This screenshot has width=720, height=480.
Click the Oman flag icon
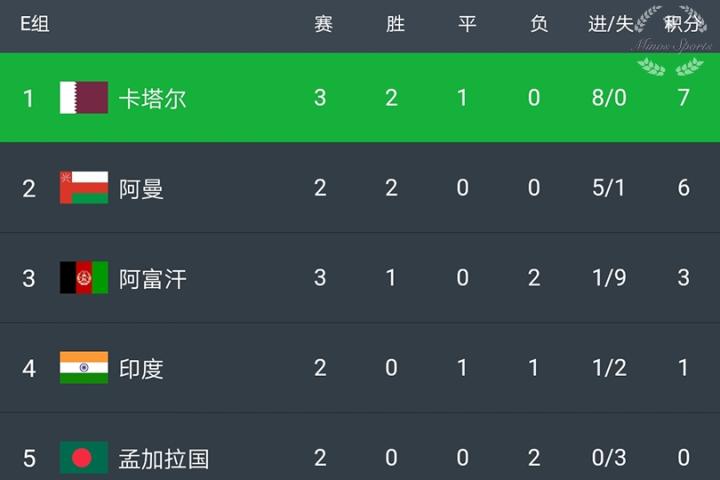[x=84, y=188]
